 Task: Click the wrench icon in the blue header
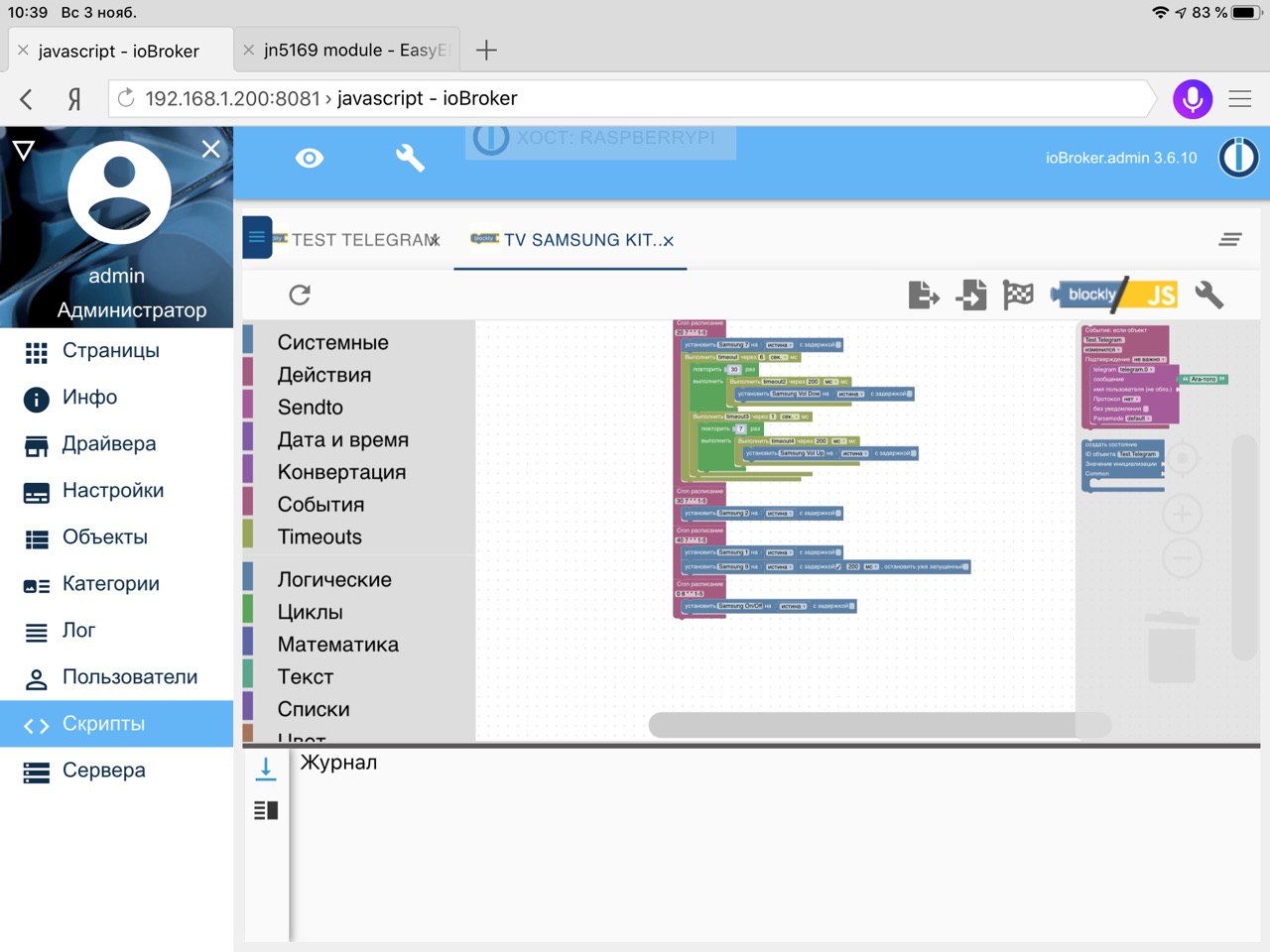tap(410, 158)
